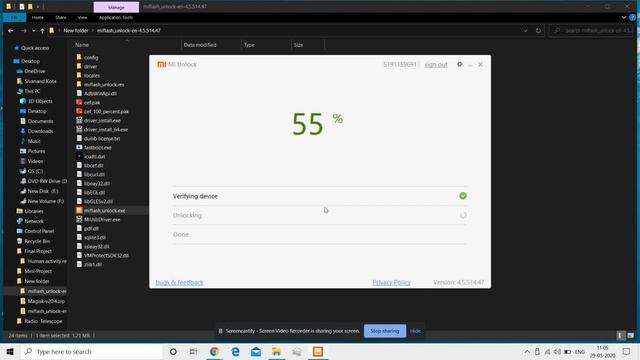Screen dimensions: 640x360
Task: Click the Mi logo in Mi Unlock
Action: click(x=162, y=64)
